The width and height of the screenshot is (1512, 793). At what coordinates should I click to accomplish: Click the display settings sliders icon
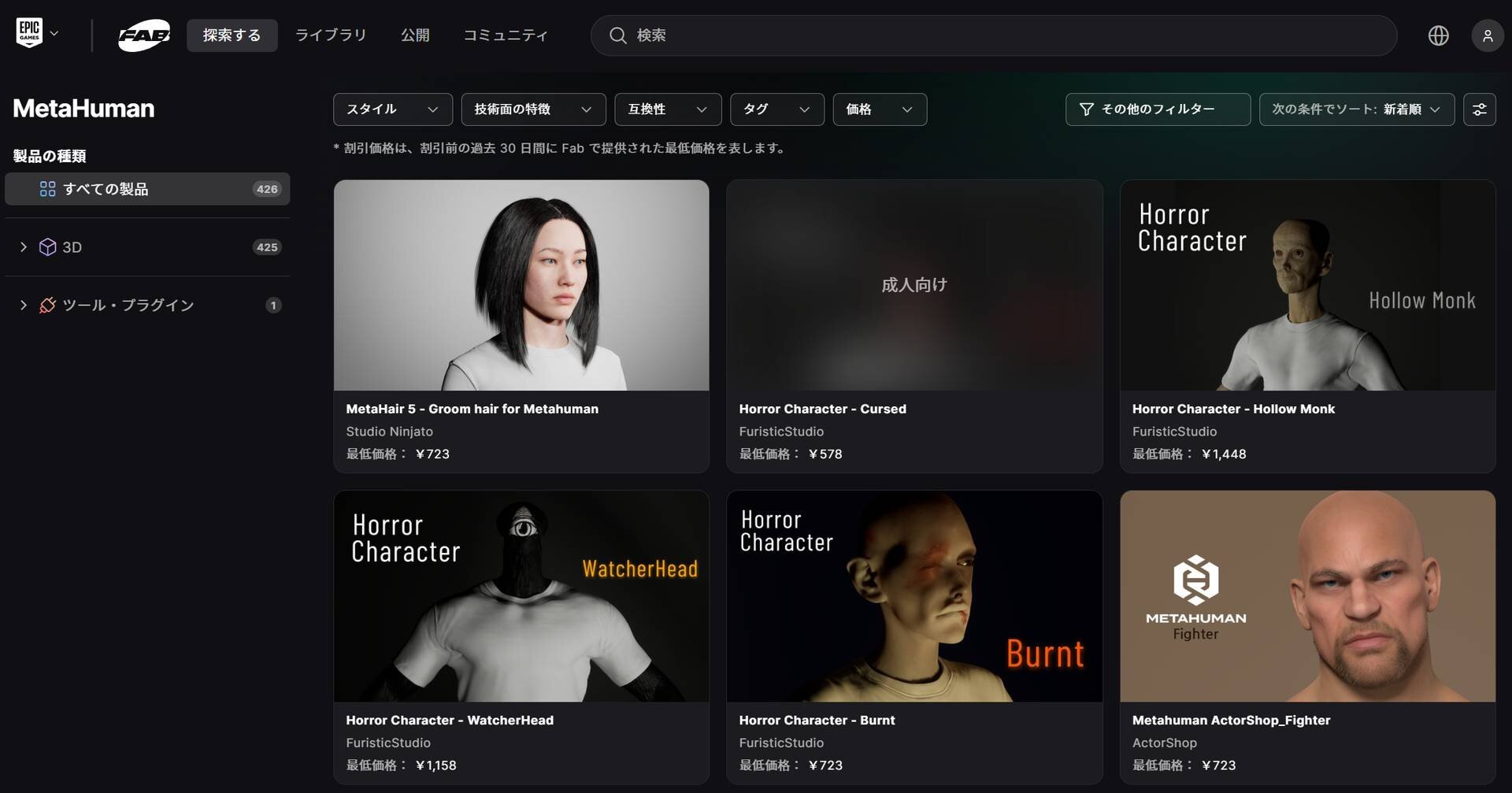pyautogui.click(x=1480, y=109)
